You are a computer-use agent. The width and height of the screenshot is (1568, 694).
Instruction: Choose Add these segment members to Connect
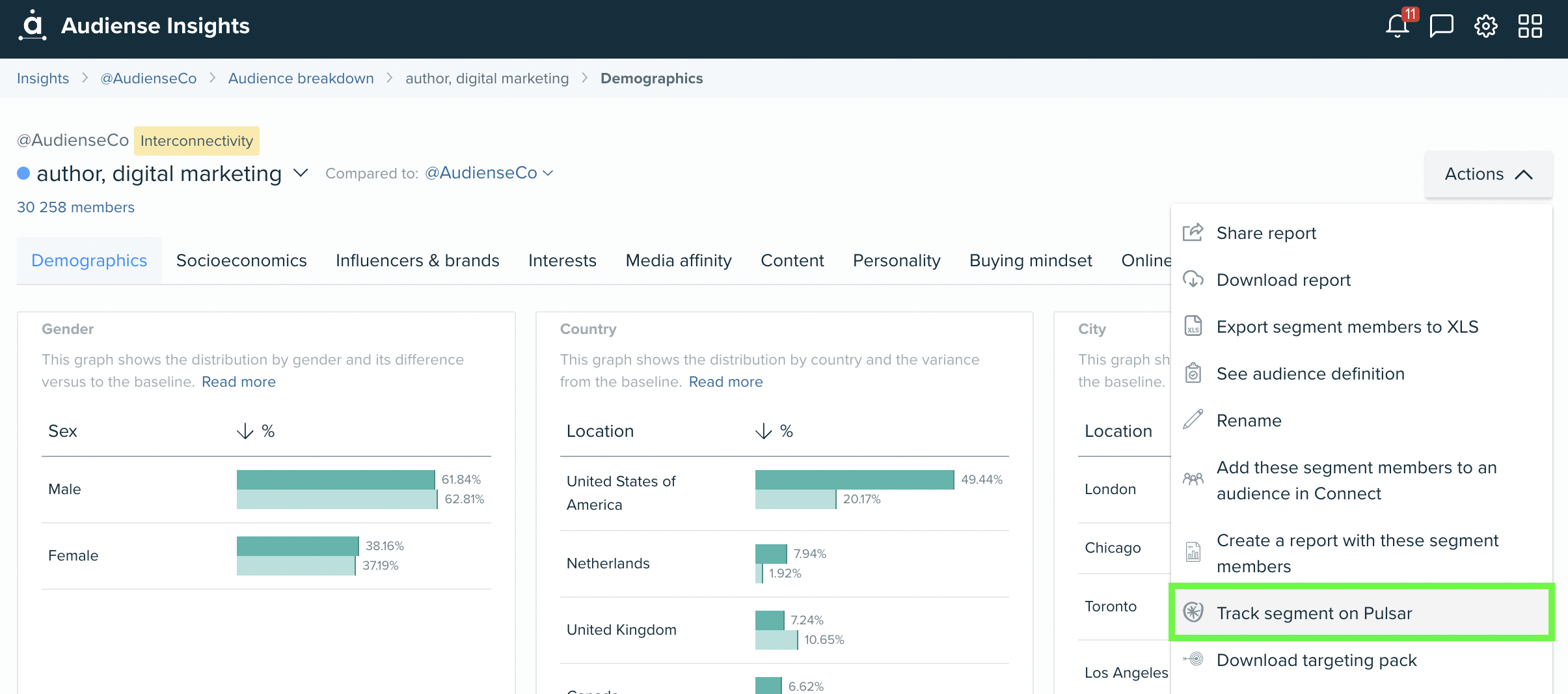tap(1361, 480)
